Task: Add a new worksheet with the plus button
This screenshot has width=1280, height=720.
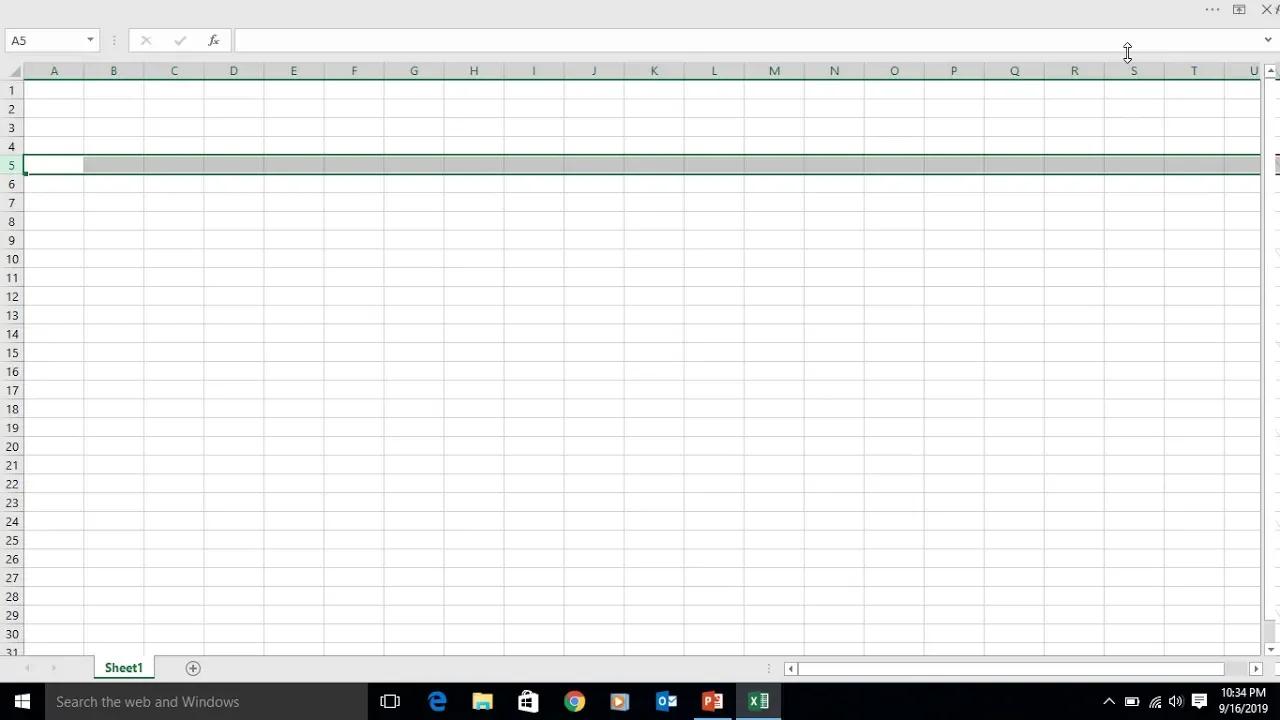Action: click(x=192, y=667)
